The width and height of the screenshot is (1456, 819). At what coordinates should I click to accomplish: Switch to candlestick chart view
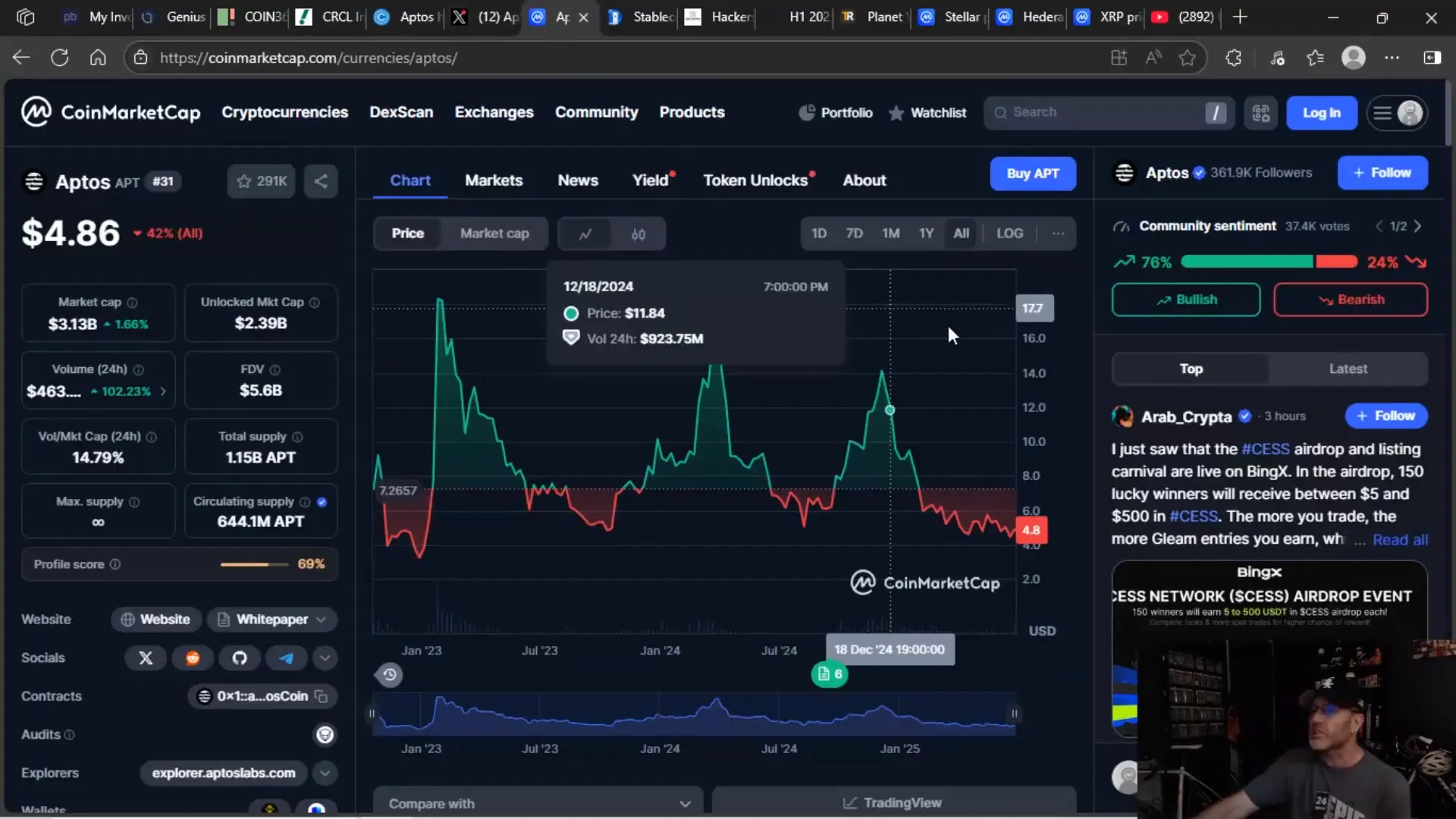point(638,234)
